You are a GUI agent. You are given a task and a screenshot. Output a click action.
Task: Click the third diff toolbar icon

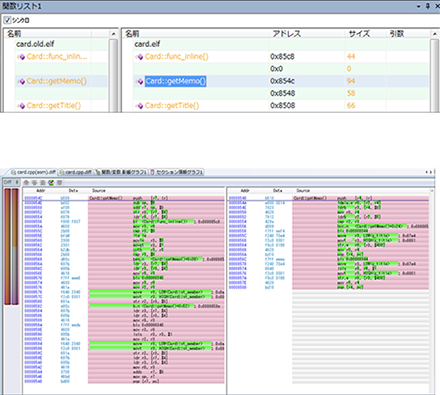click(x=43, y=183)
